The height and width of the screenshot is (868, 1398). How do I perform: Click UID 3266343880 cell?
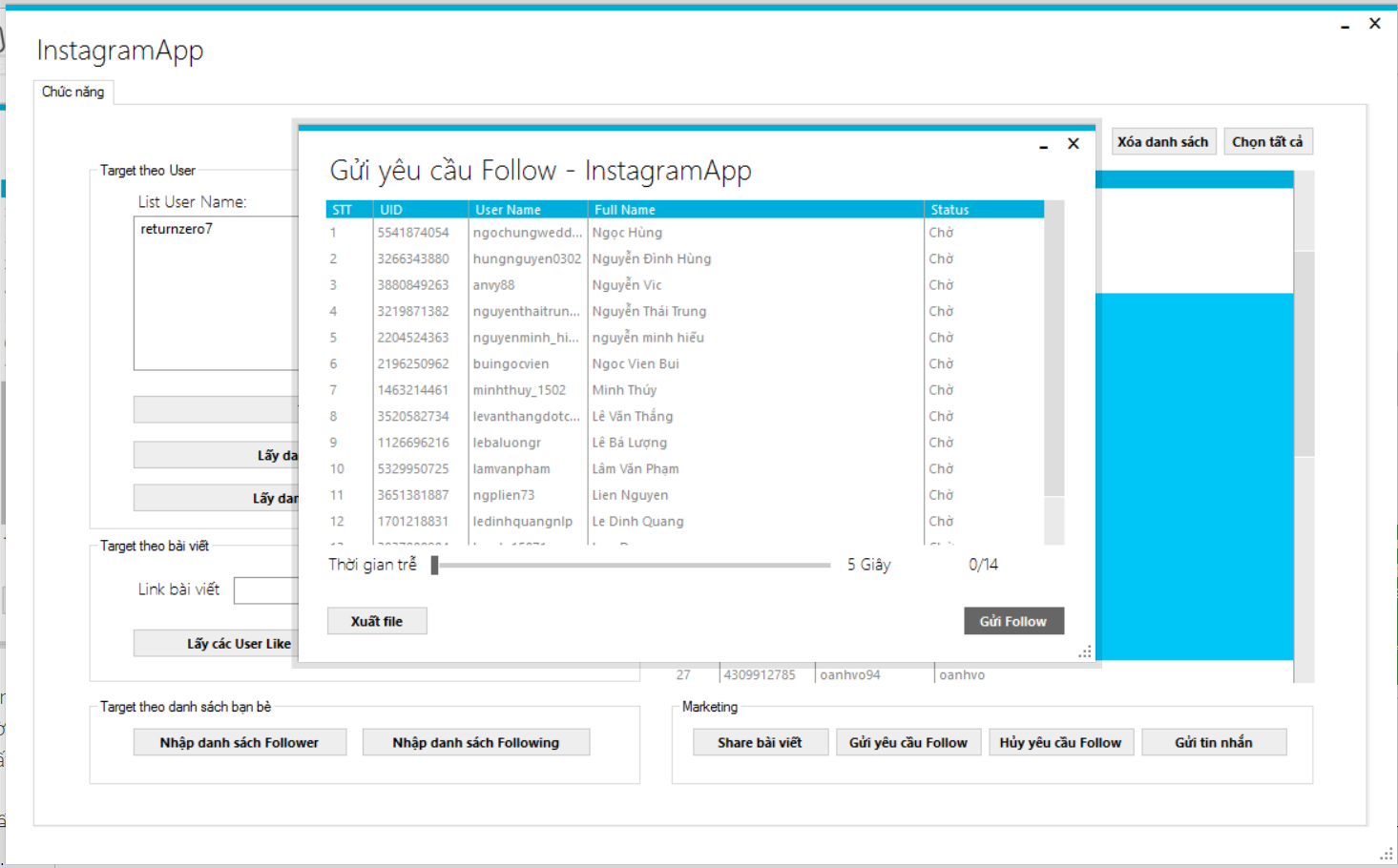click(x=413, y=259)
